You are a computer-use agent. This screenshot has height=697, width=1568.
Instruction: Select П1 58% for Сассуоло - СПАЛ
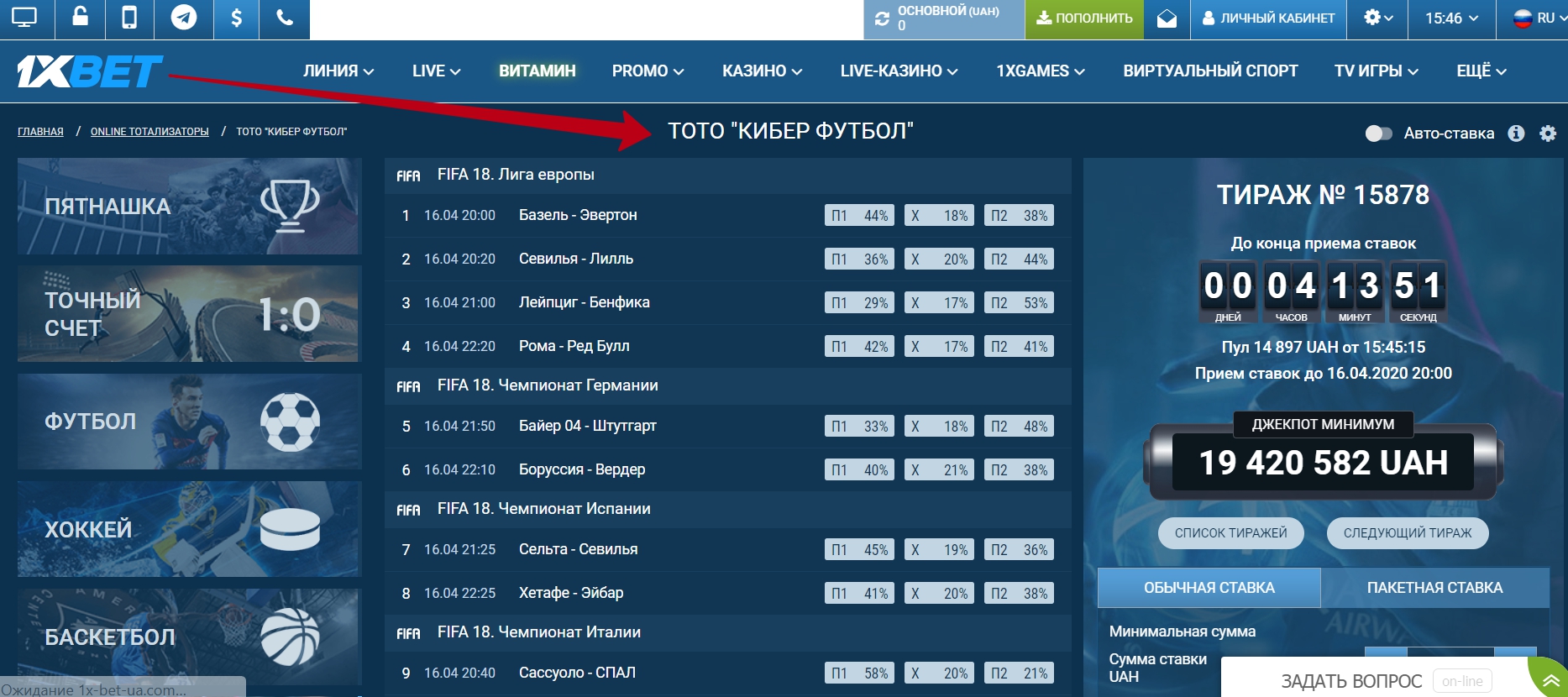coord(859,673)
